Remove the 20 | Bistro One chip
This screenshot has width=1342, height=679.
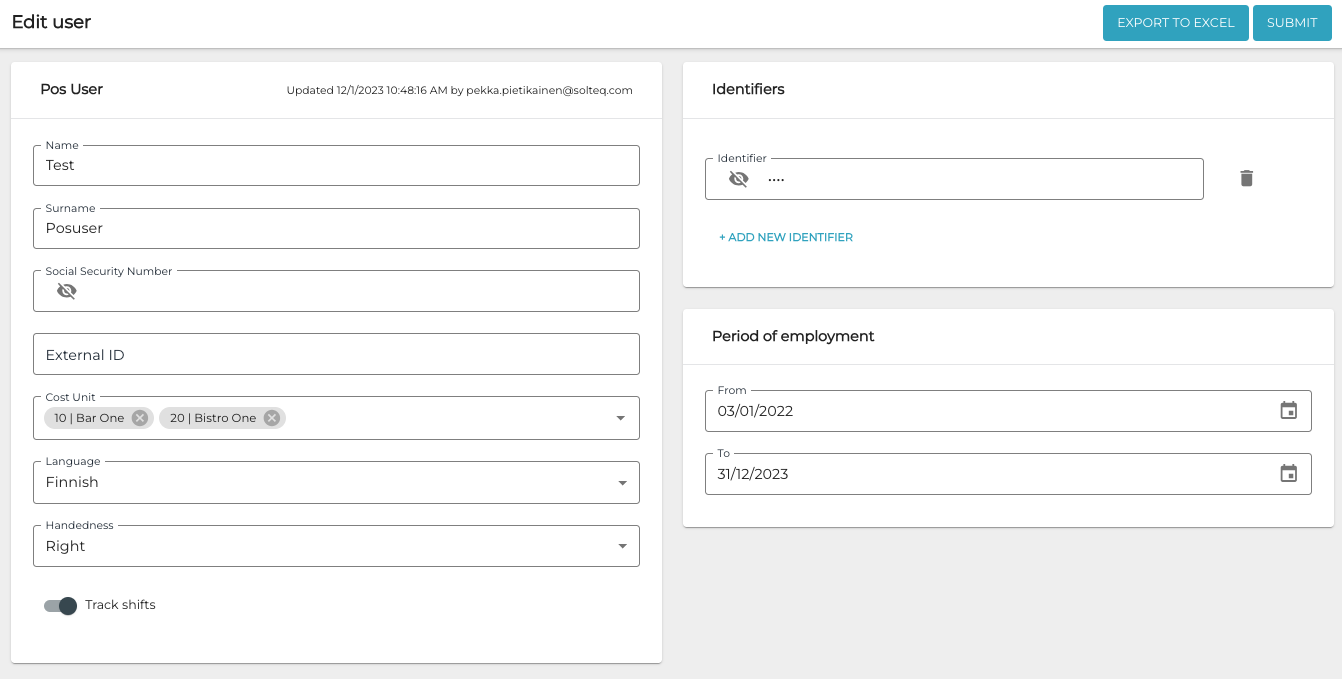coord(271,418)
